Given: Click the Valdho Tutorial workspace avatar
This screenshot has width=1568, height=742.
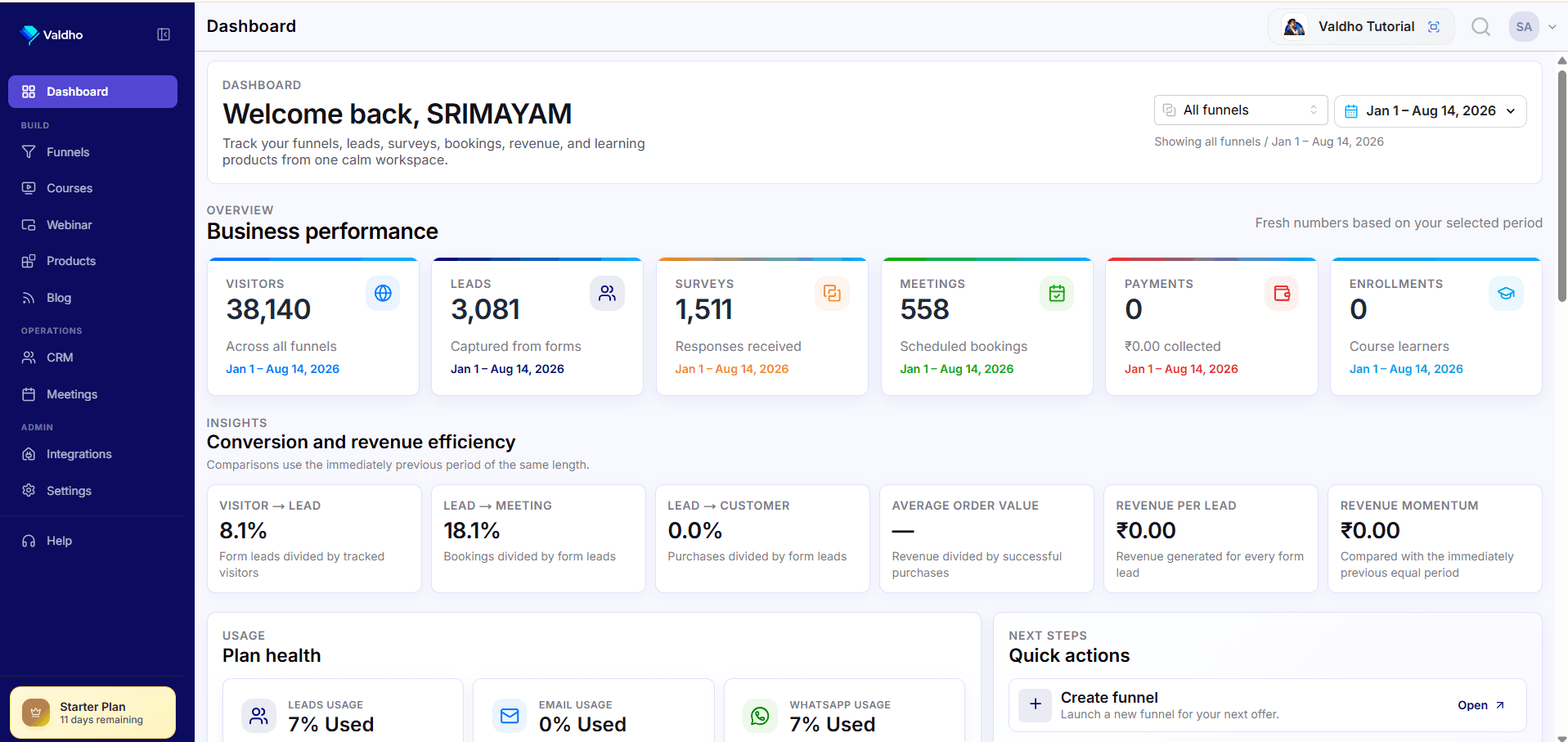Looking at the screenshot, I should (1294, 27).
